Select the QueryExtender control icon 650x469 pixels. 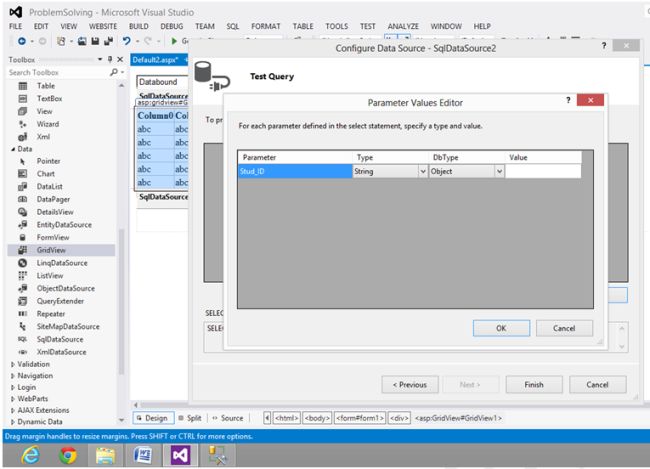[x=23, y=301]
